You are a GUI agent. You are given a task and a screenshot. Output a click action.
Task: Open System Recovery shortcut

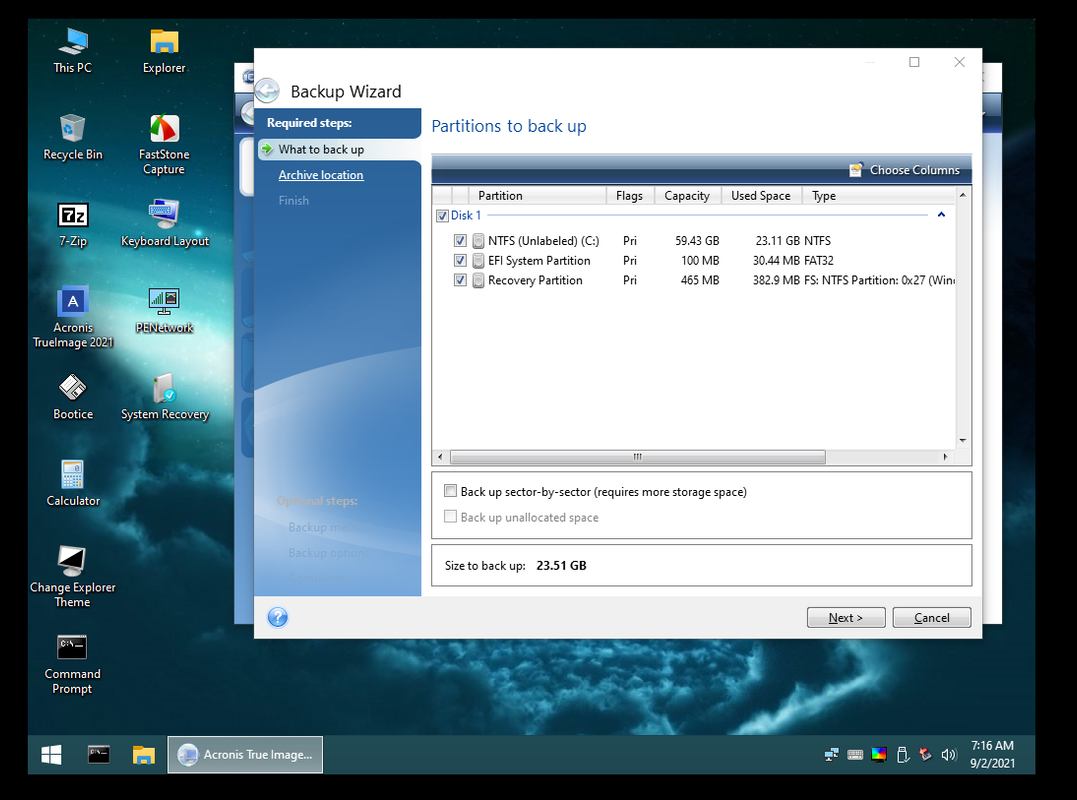(165, 397)
